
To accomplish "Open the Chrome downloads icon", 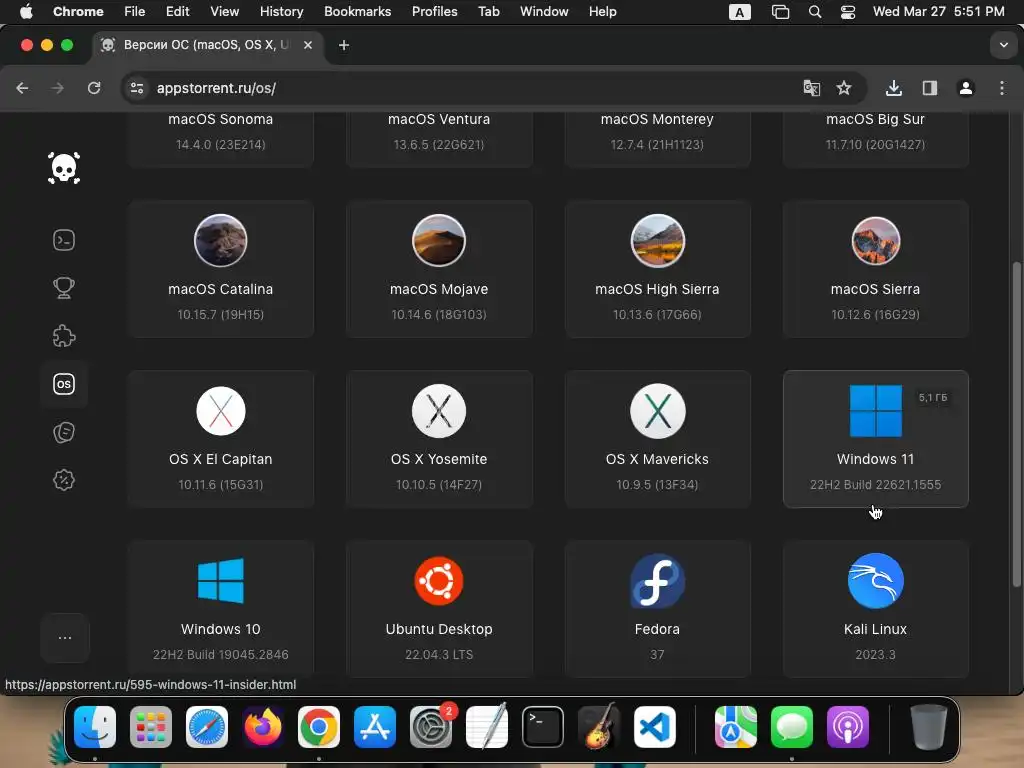I will click(x=893, y=88).
